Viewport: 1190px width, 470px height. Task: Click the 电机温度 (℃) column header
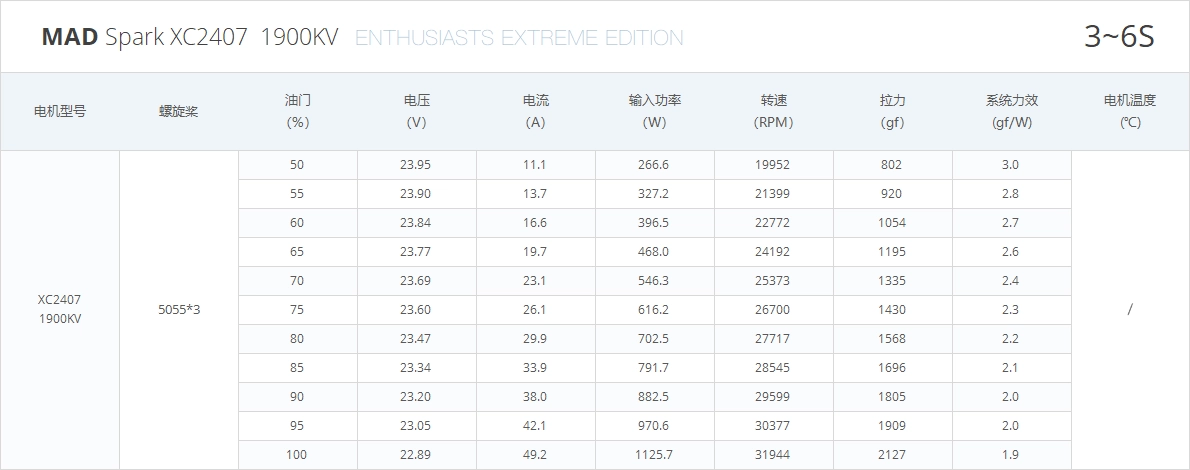(x=1130, y=111)
